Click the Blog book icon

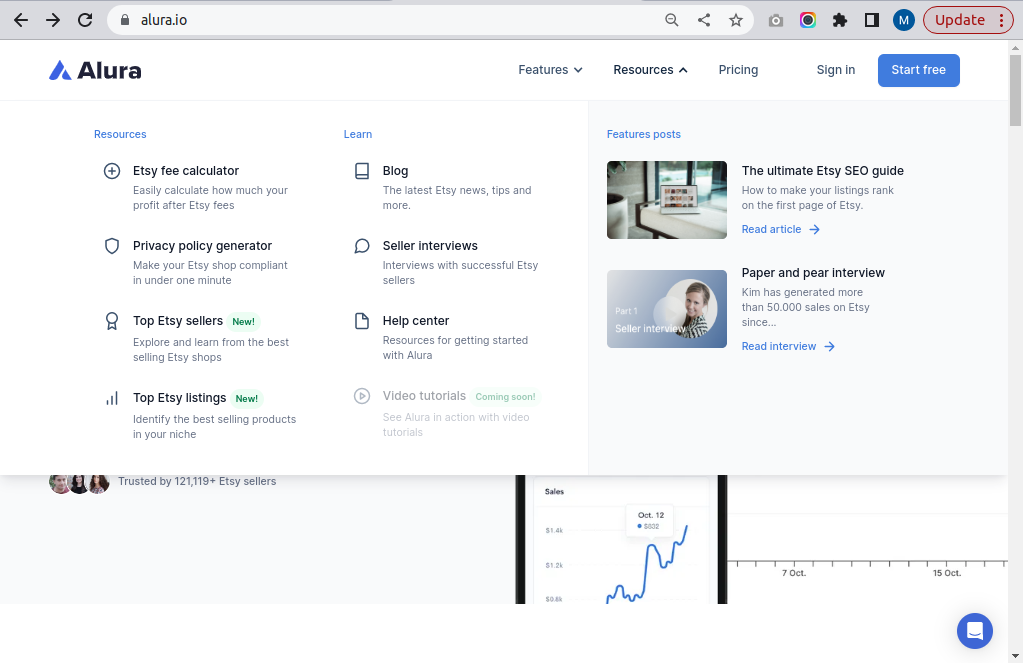coord(362,171)
